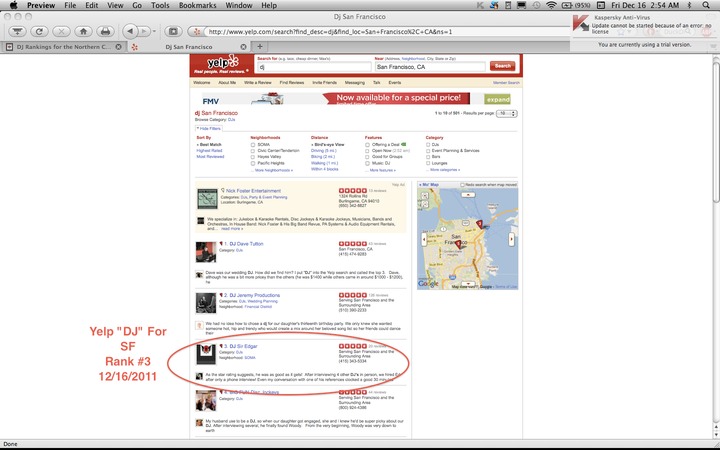The width and height of the screenshot is (720, 450).
Task: Reload the page with the refresh button
Action: coord(39,31)
